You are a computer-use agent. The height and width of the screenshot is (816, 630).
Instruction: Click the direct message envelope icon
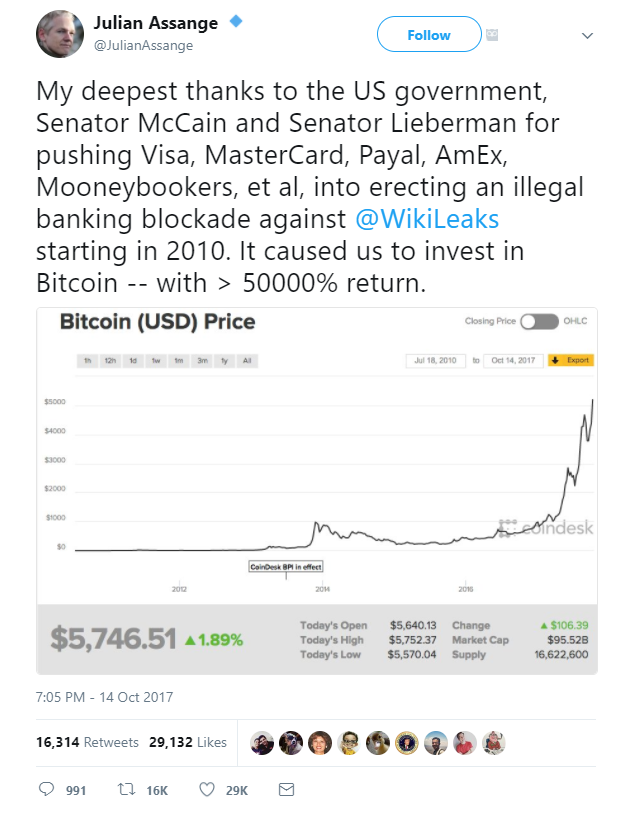tap(286, 790)
